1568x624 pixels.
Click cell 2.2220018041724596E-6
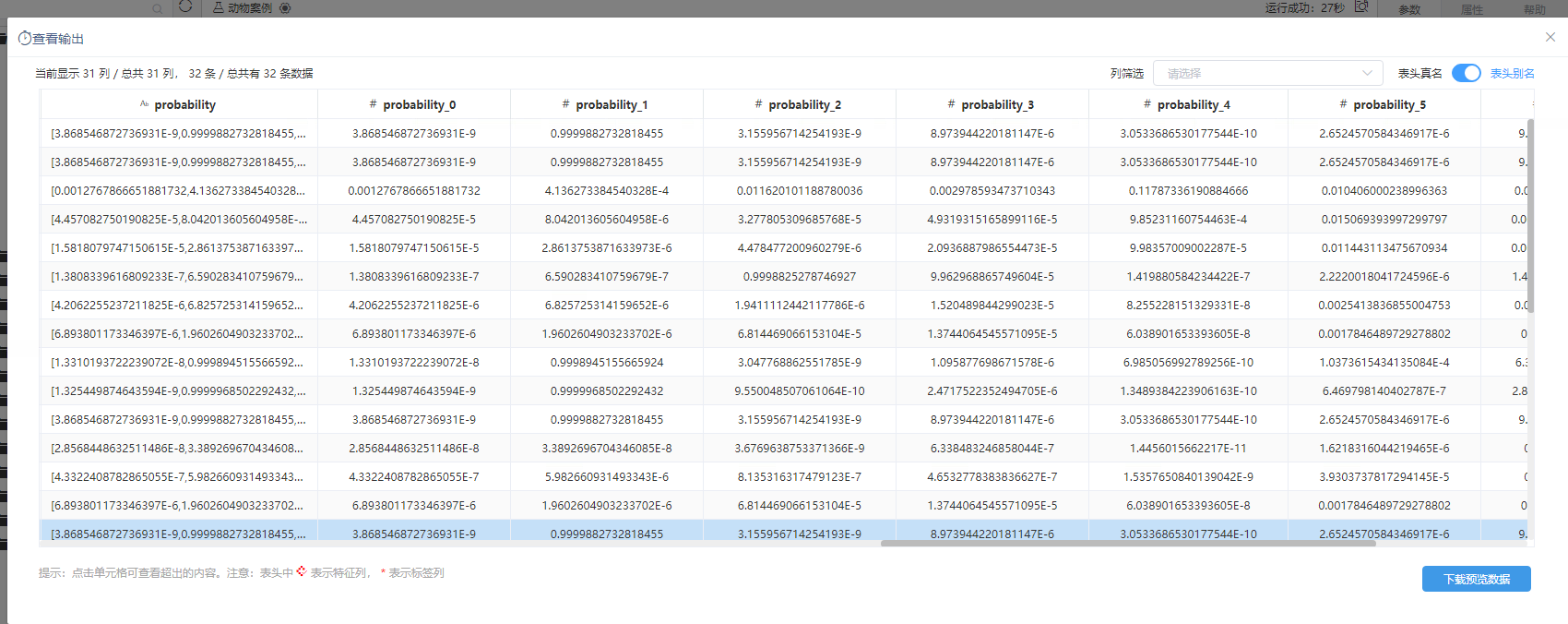1384,276
